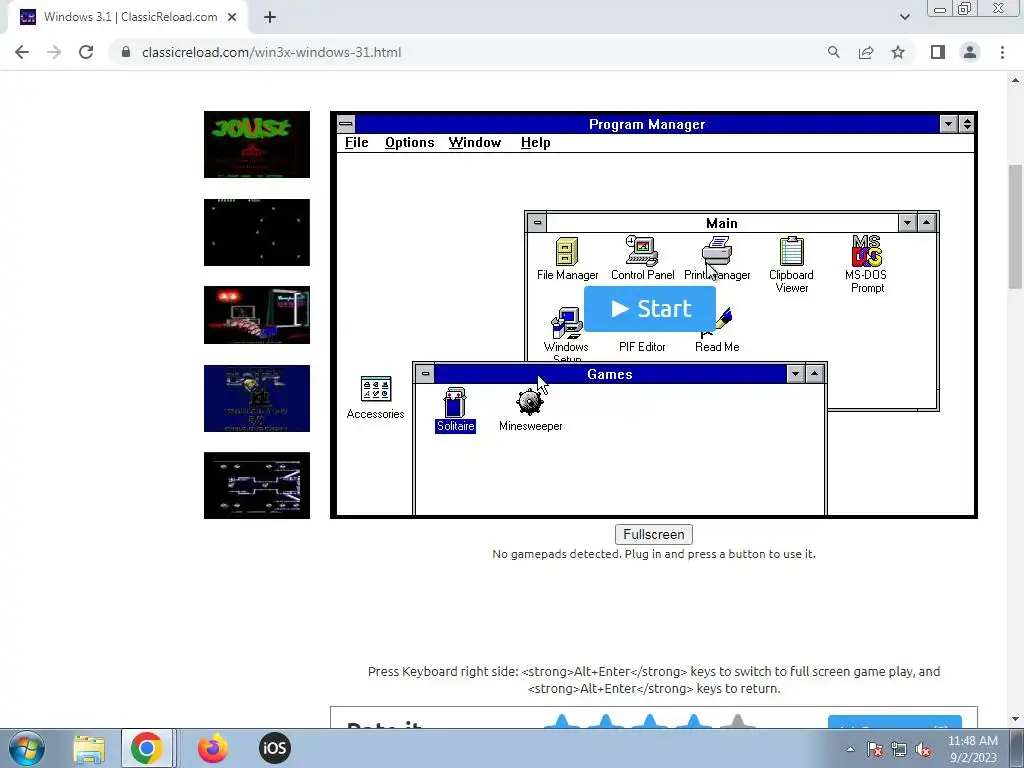The width and height of the screenshot is (1024, 768).
Task: Select the Minesweeper game icon
Action: (x=530, y=409)
